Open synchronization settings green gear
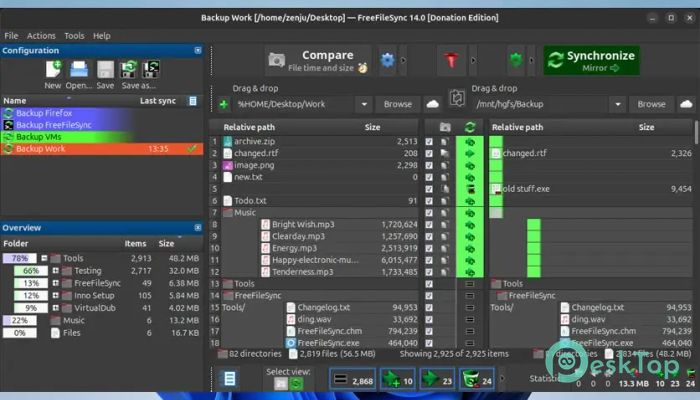 pyautogui.click(x=516, y=60)
